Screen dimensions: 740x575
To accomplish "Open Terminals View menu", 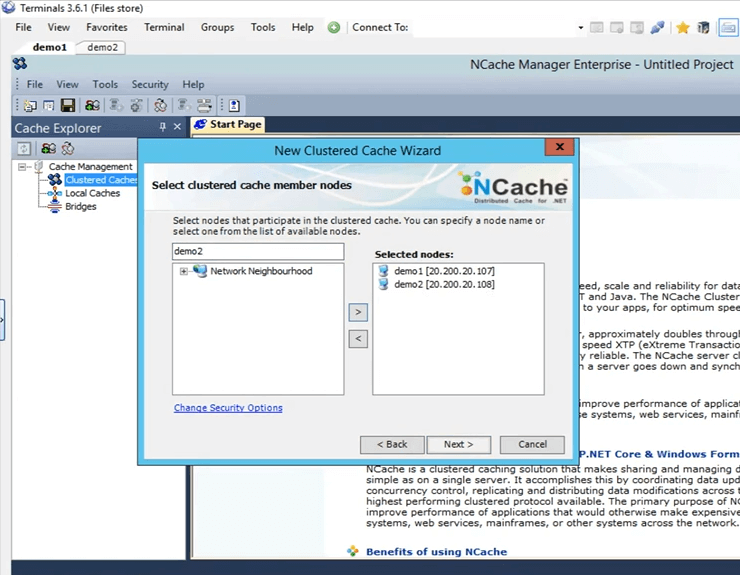I will point(59,27).
